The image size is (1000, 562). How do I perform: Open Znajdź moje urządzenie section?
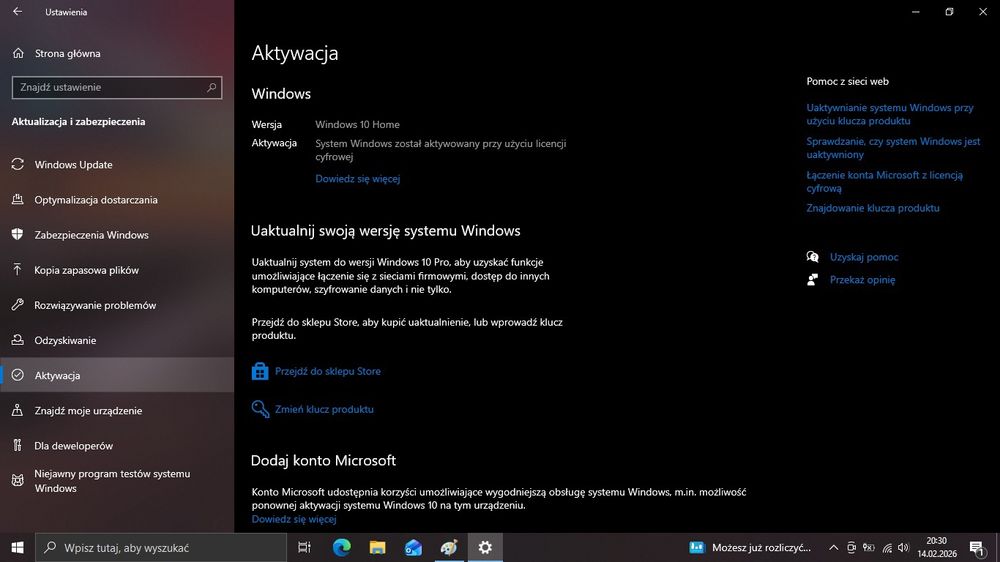(x=117, y=410)
